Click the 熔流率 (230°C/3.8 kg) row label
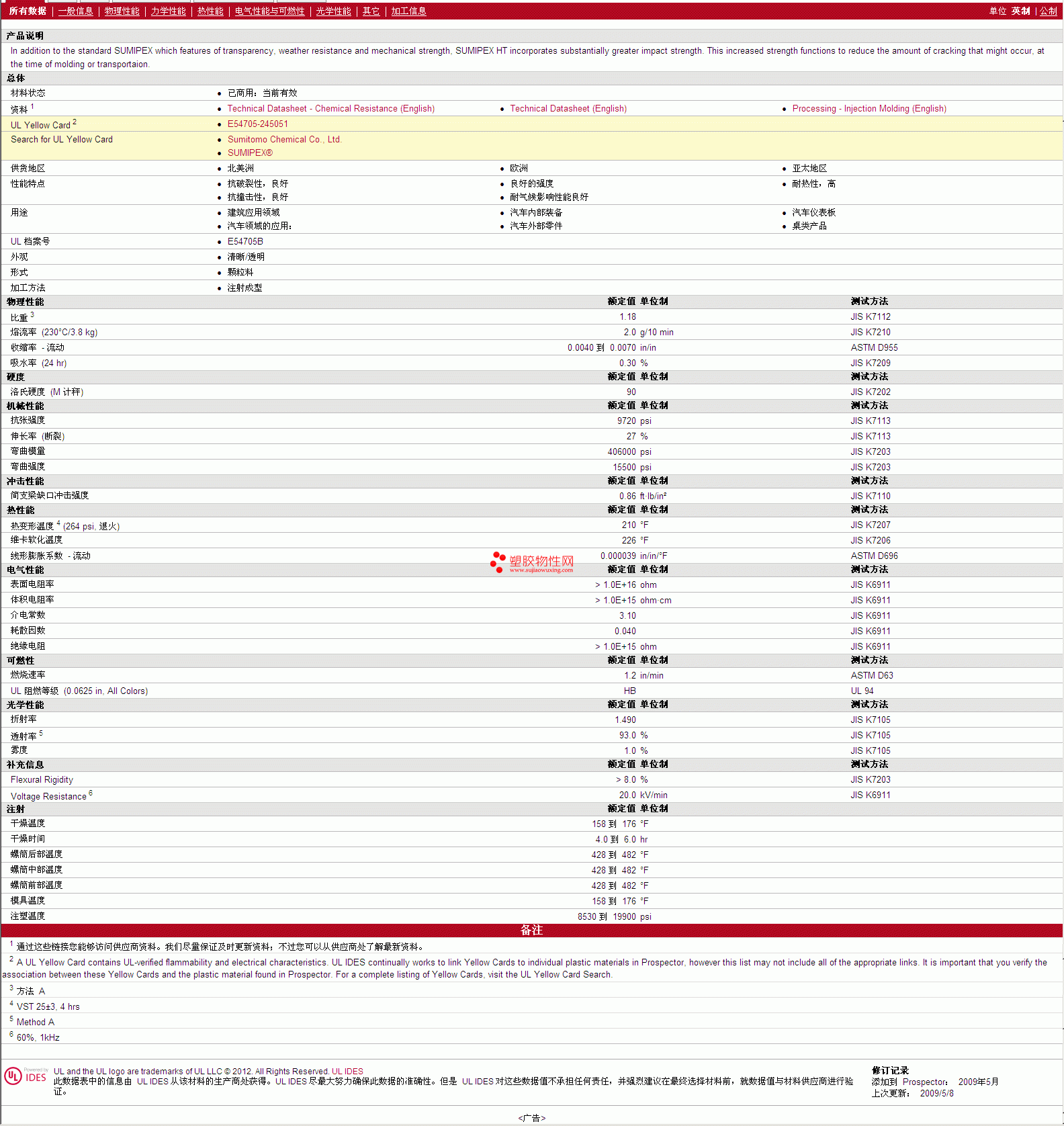Viewport: 1064px width, 1126px height. [x=54, y=333]
